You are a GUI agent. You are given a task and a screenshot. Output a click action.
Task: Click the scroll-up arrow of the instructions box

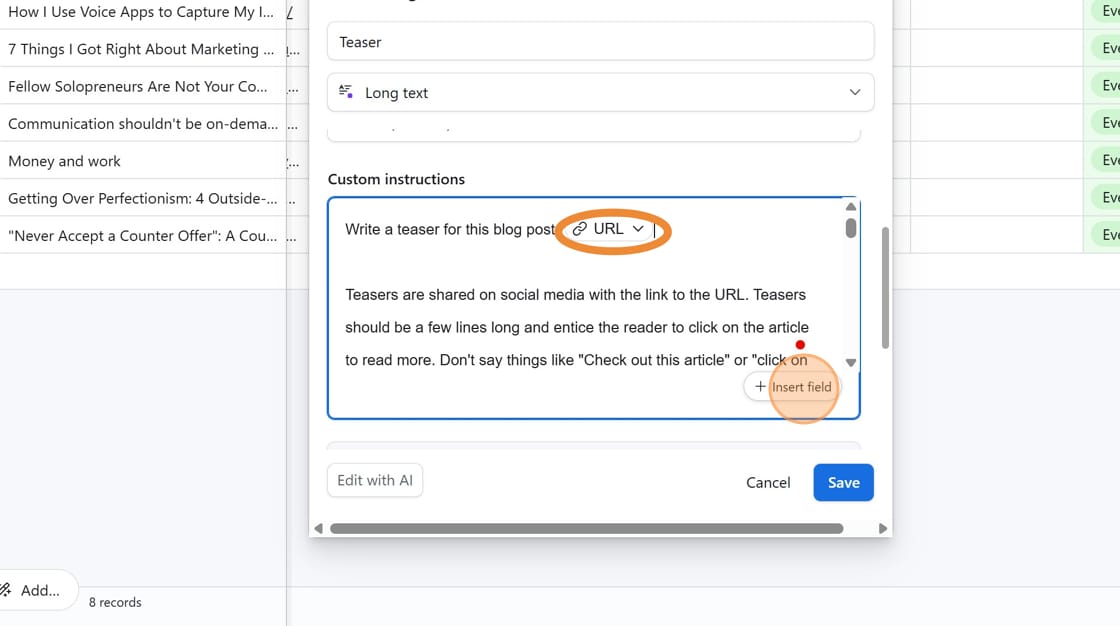click(851, 207)
